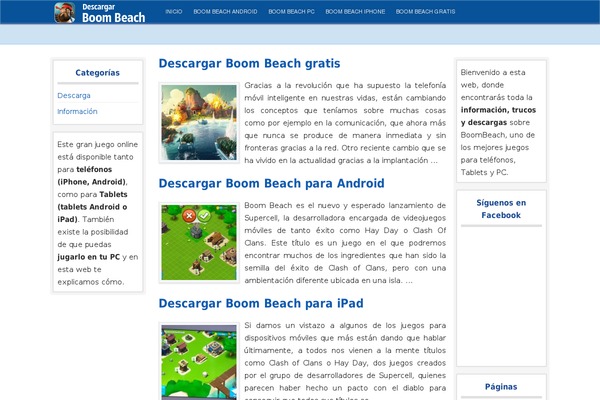
Task: Open the BOOM BEACH ANDROID menu item
Action: 225,11
